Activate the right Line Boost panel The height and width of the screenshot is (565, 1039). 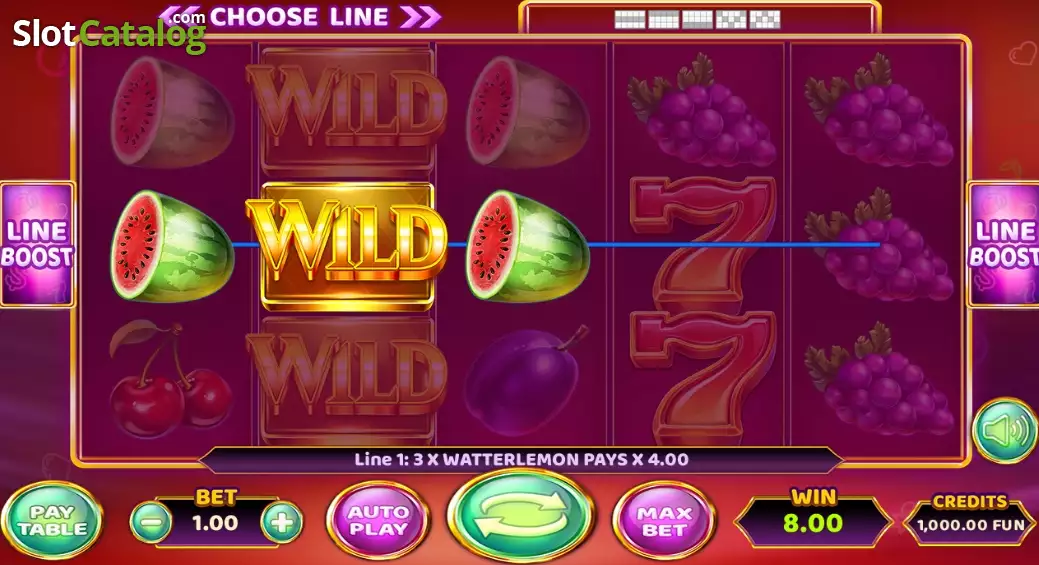(1003, 244)
